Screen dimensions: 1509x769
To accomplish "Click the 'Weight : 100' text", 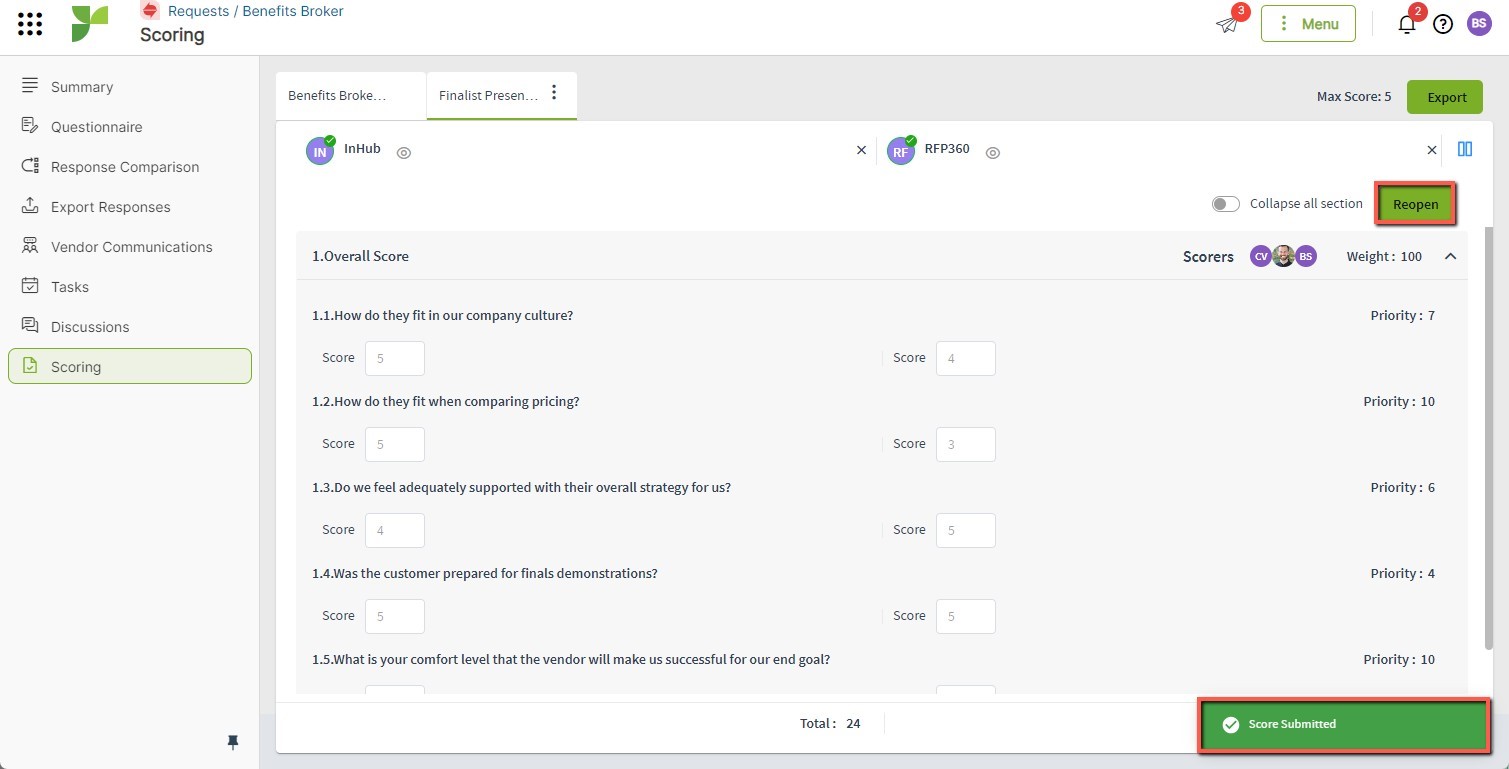I will click(x=1384, y=256).
